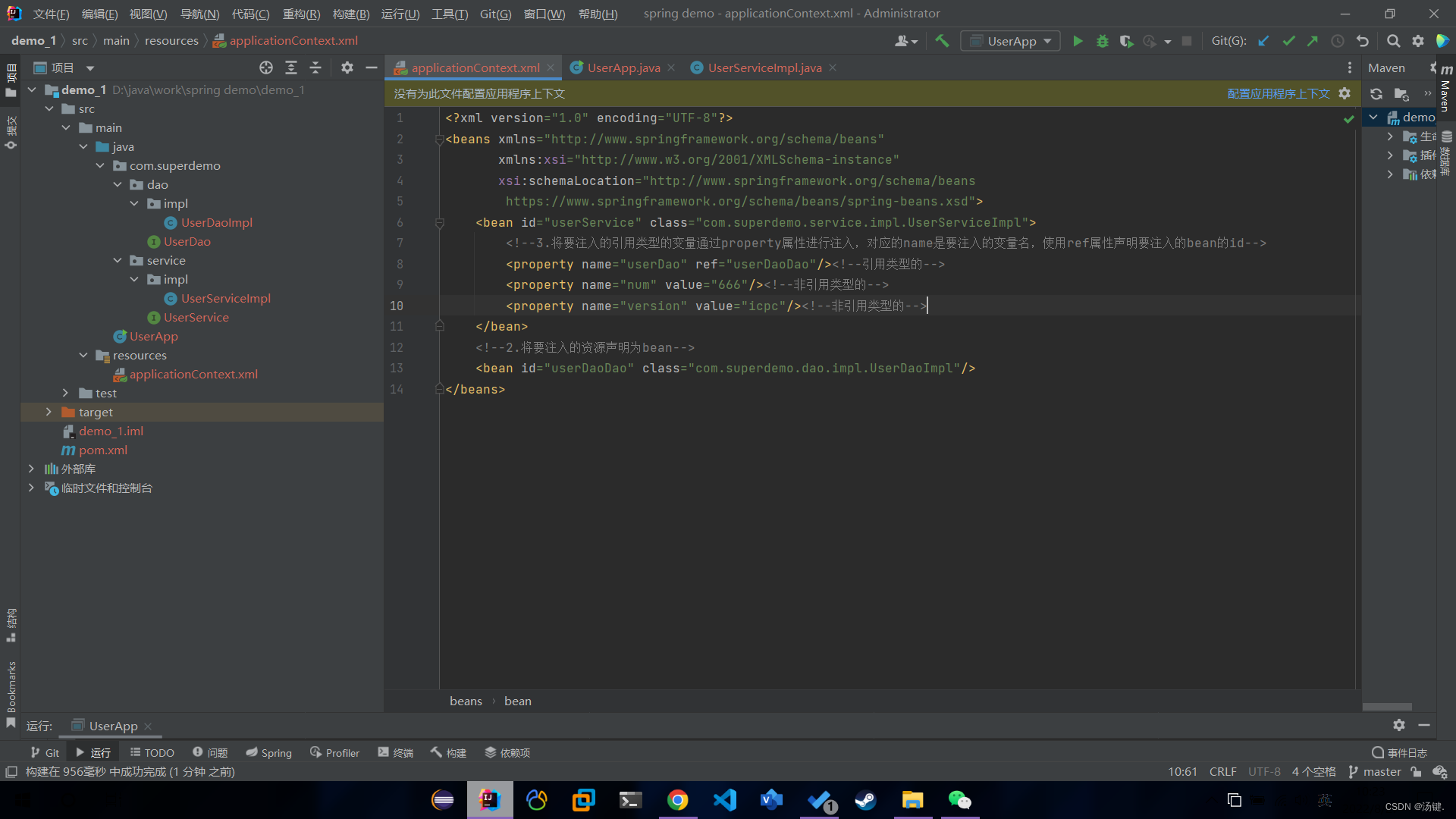Expand the test folder
The width and height of the screenshot is (1456, 819).
pos(66,393)
